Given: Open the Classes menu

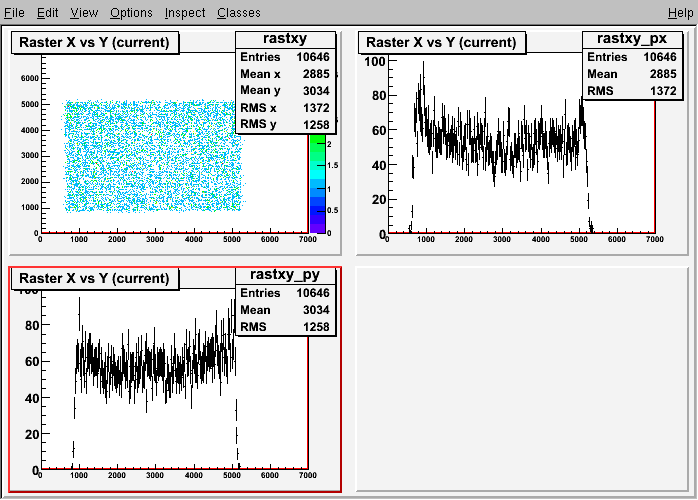Looking at the screenshot, I should point(239,13).
